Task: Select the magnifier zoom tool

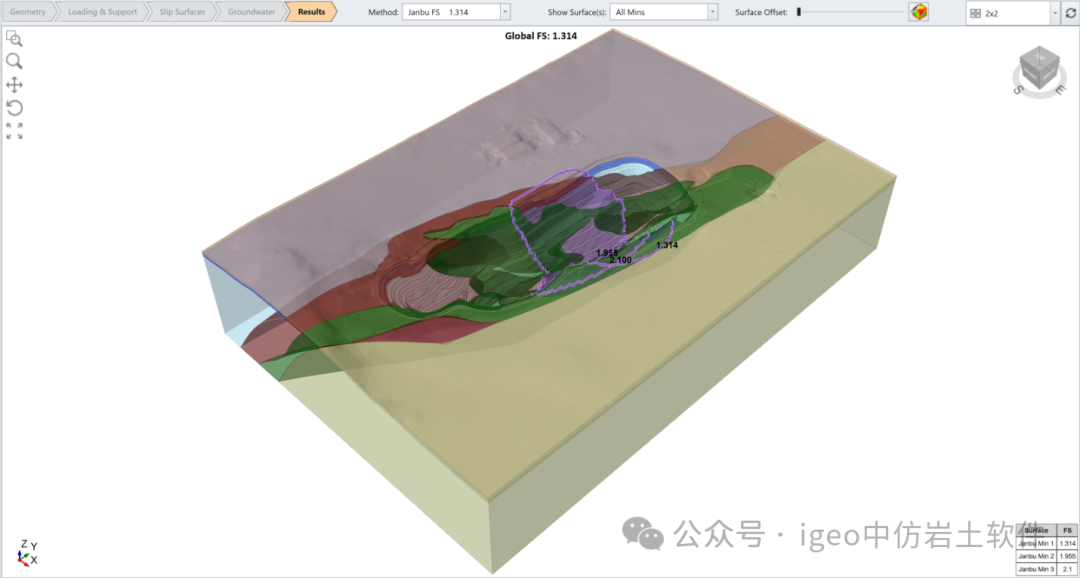Action: tap(14, 61)
